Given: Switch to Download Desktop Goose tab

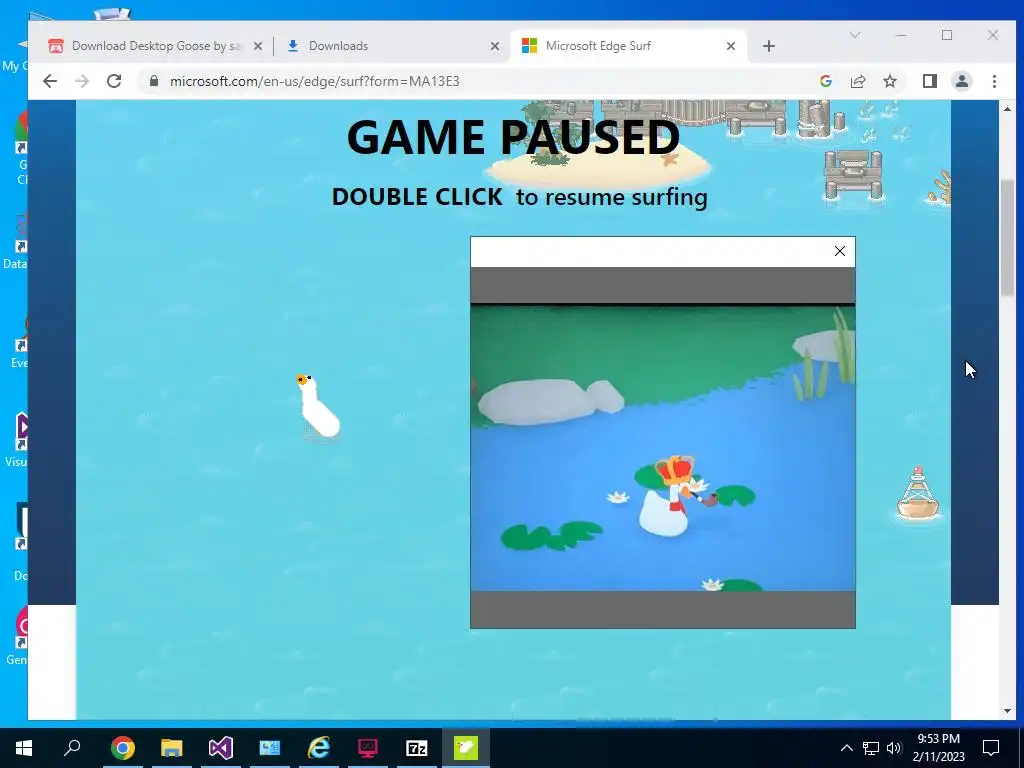Looking at the screenshot, I should [155, 46].
